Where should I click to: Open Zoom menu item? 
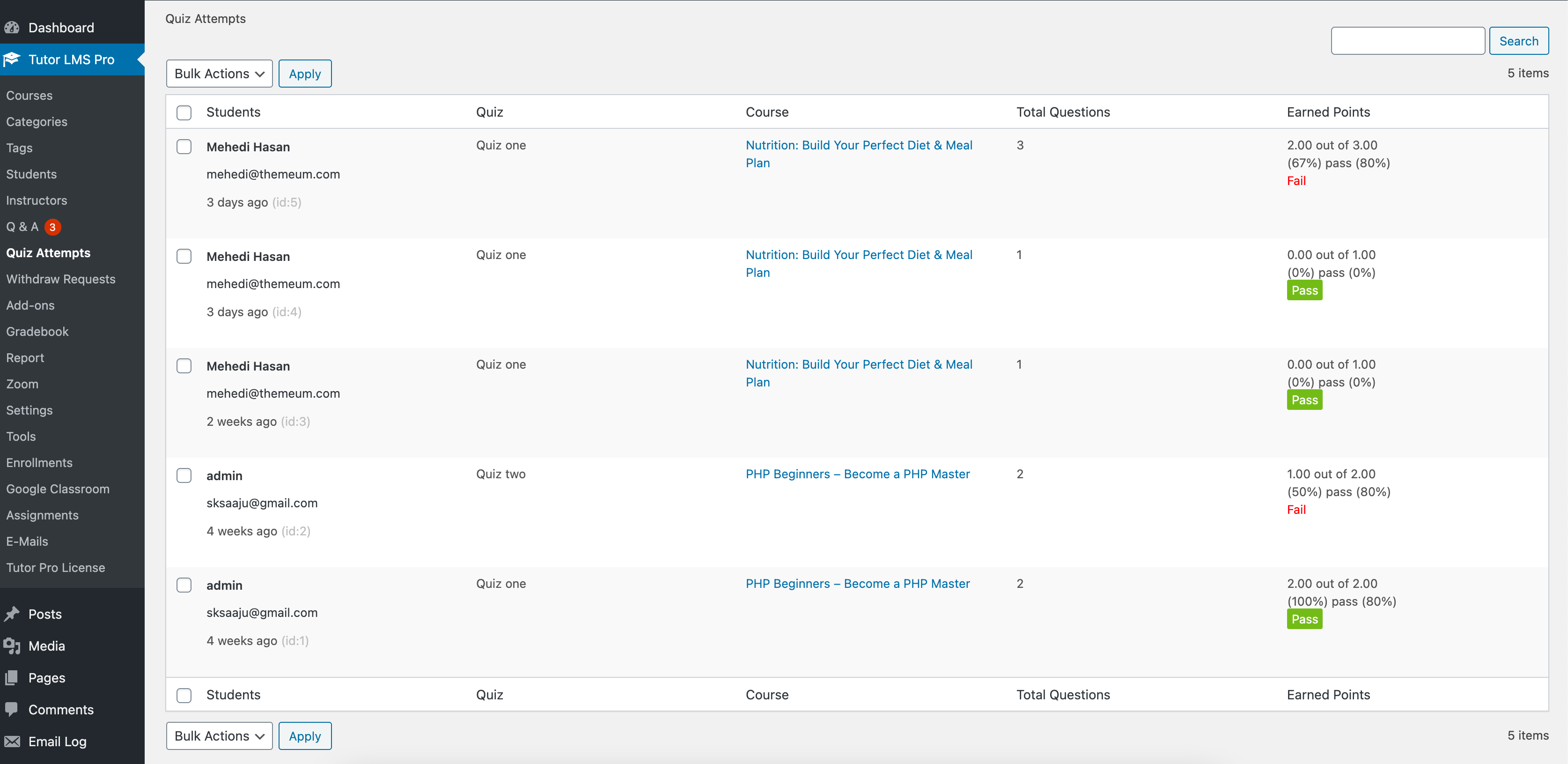tap(22, 384)
